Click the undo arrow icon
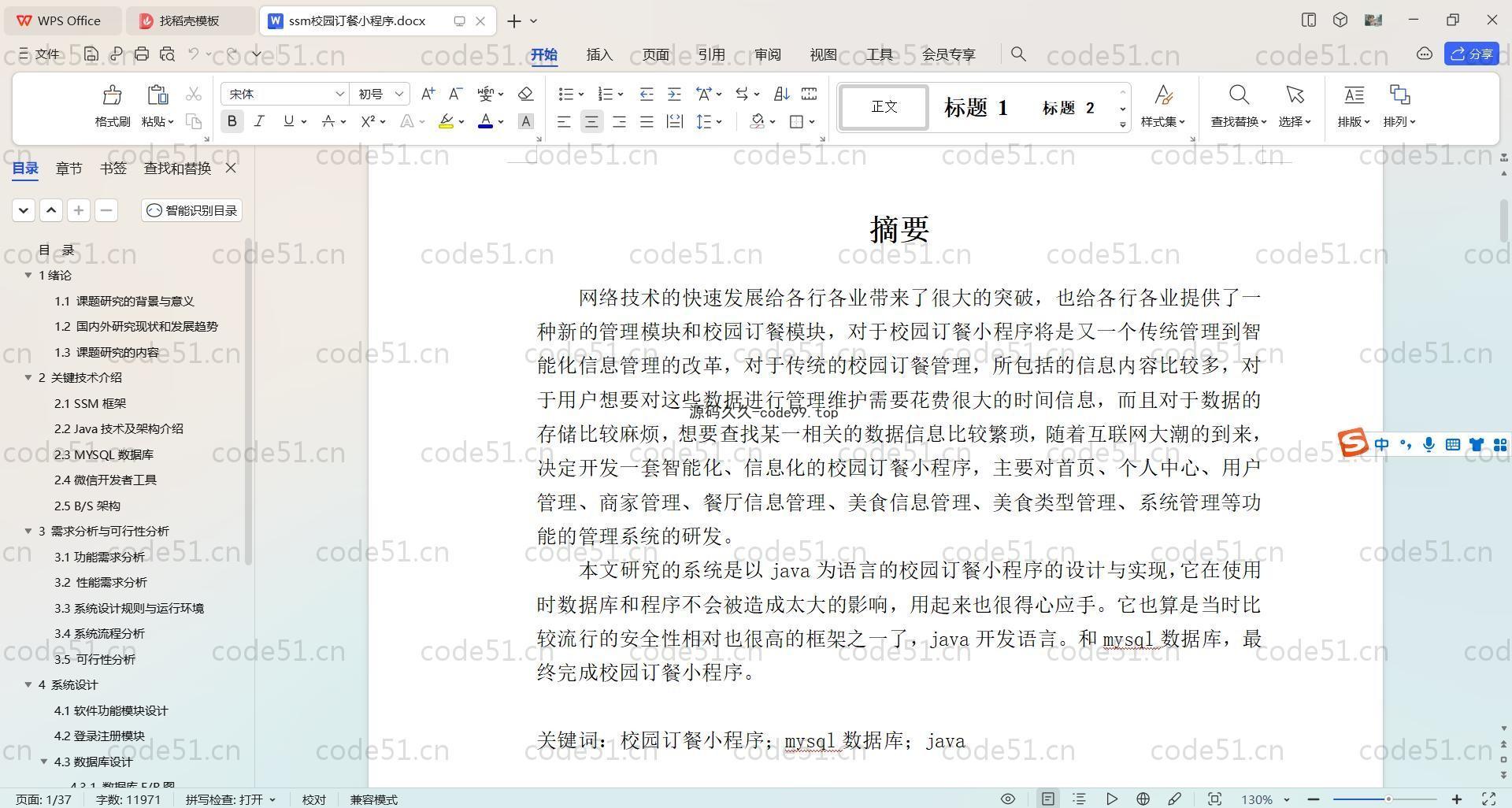The image size is (1512, 808). click(x=194, y=54)
